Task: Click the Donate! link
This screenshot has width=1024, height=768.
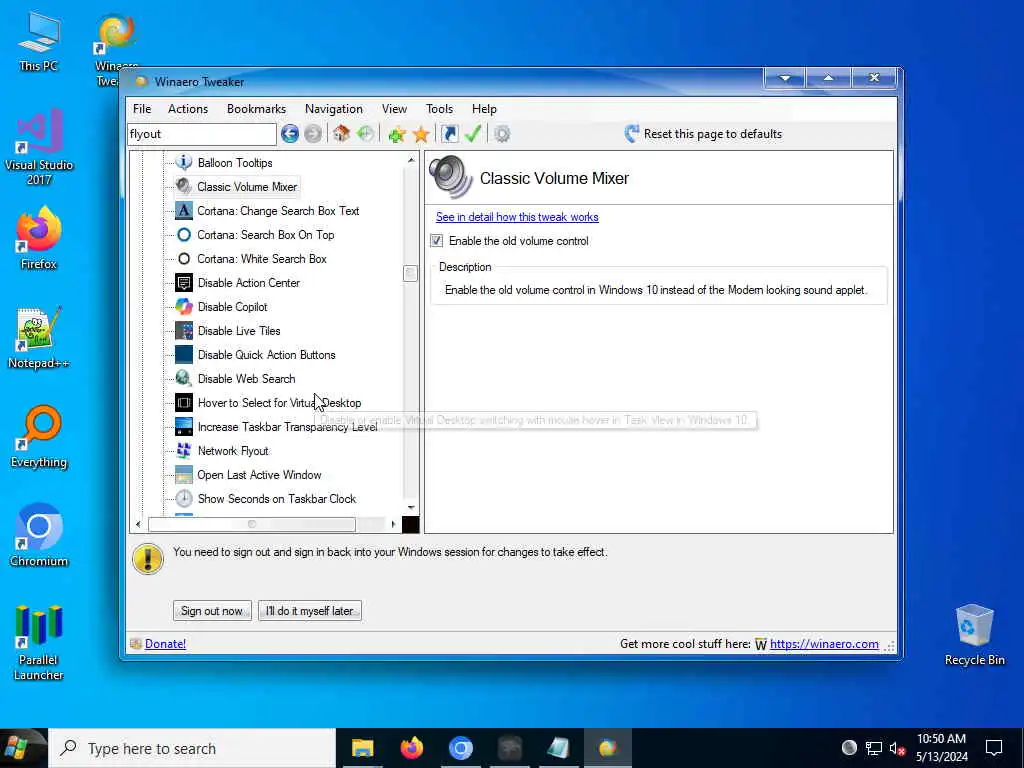Action: tap(165, 644)
